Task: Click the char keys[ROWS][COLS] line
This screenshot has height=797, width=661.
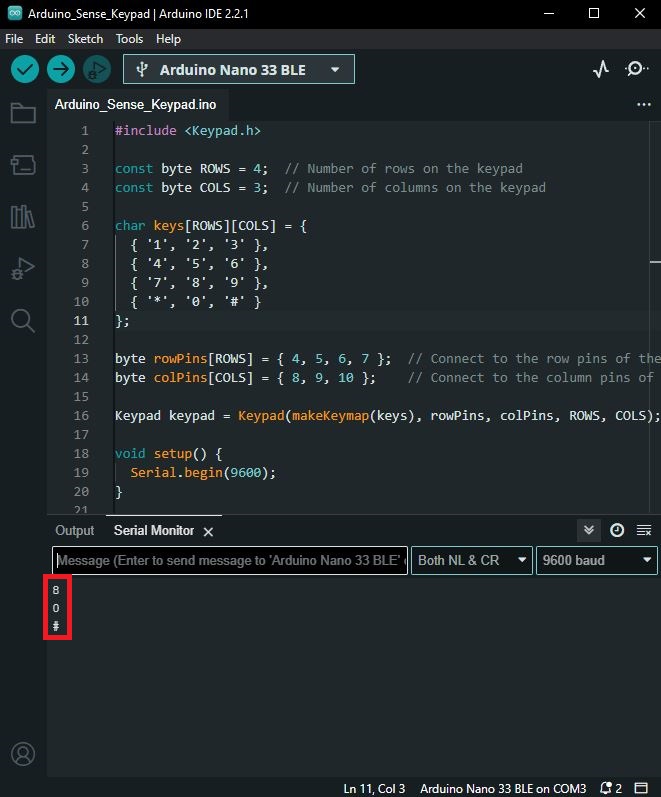Action: (211, 226)
